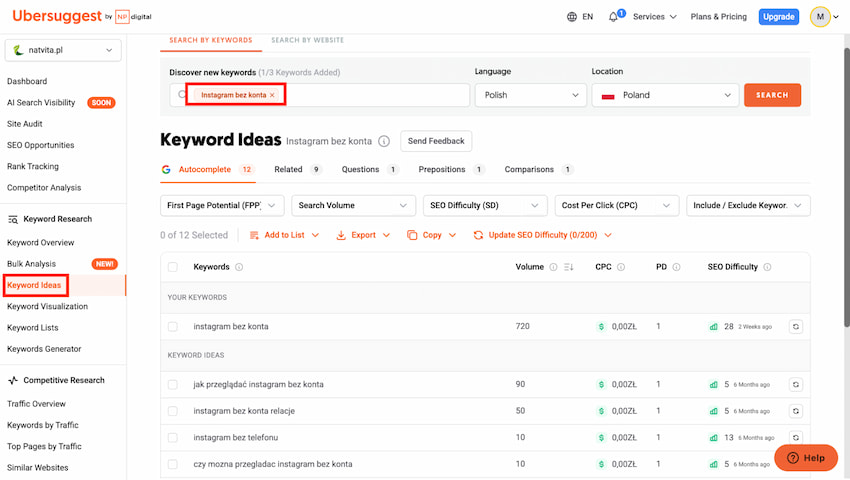Click the Keywords column info icon
The width and height of the screenshot is (850, 480).
(x=239, y=267)
